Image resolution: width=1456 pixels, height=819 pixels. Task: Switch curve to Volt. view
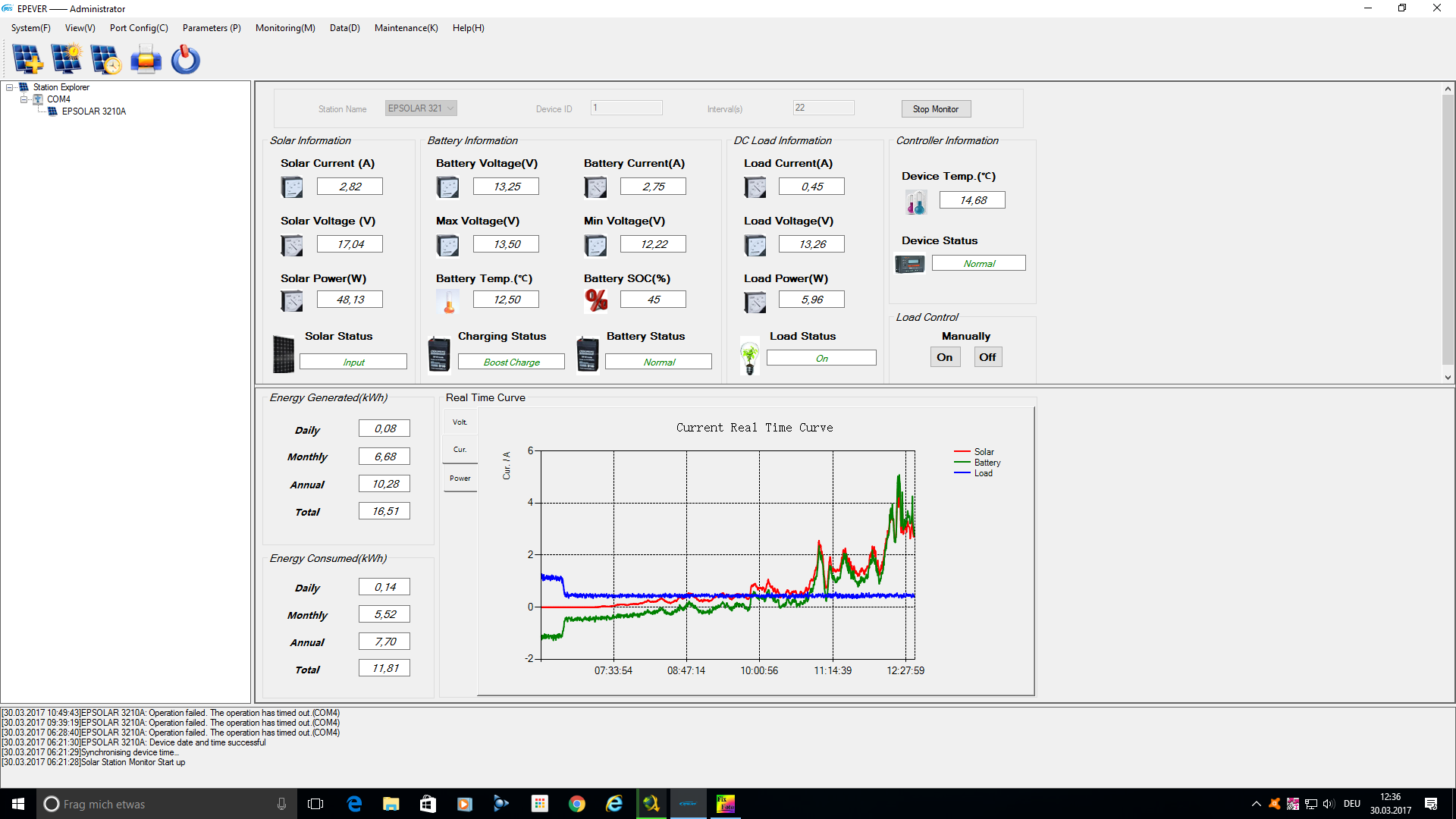coord(460,422)
